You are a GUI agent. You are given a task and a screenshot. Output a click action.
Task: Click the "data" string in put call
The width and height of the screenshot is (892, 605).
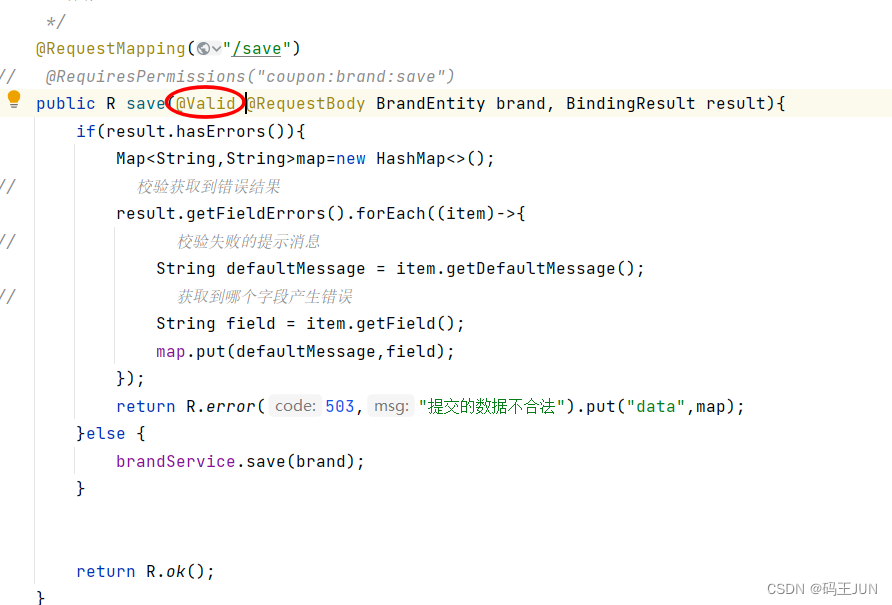pyautogui.click(x=655, y=406)
